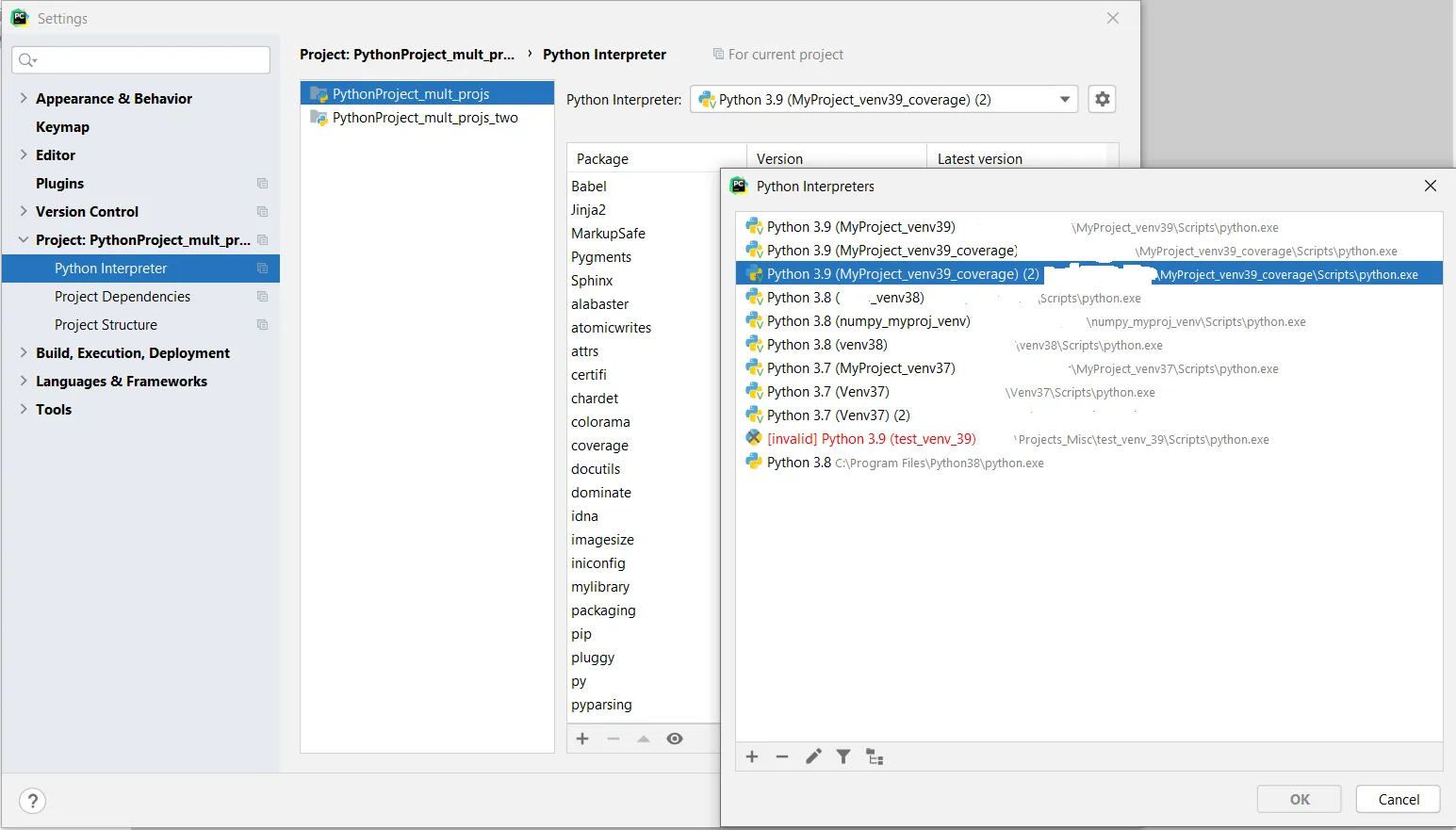Remove selected interpreter with minus icon
Screen dimensions: 1456x830
(x=782, y=757)
